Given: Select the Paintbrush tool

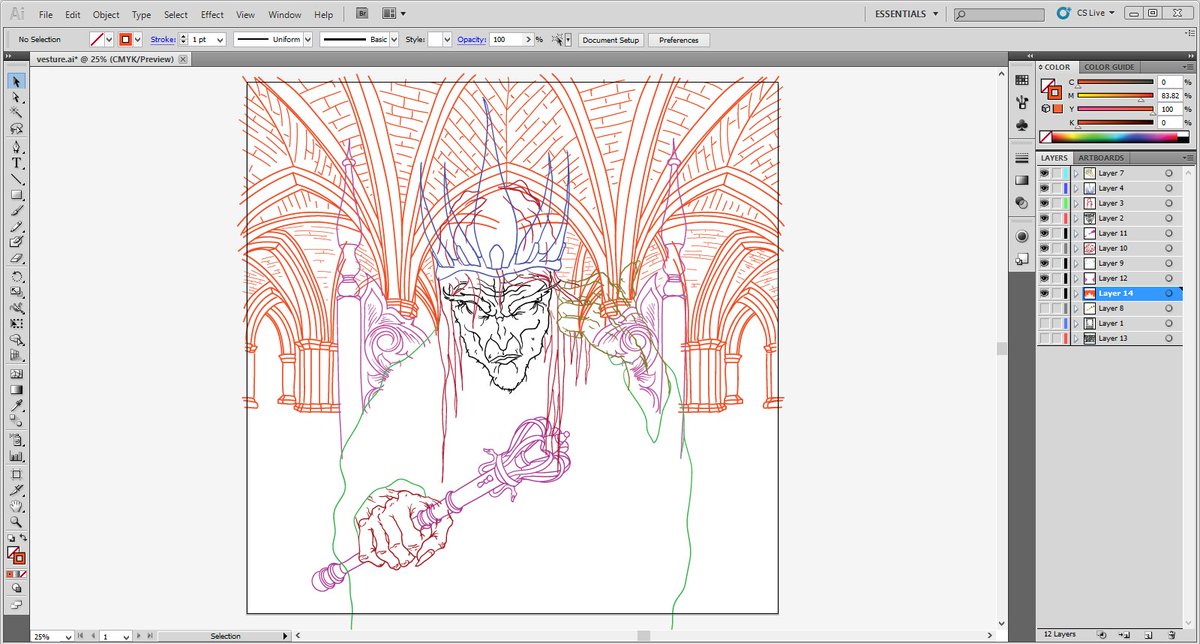Looking at the screenshot, I should coord(17,210).
